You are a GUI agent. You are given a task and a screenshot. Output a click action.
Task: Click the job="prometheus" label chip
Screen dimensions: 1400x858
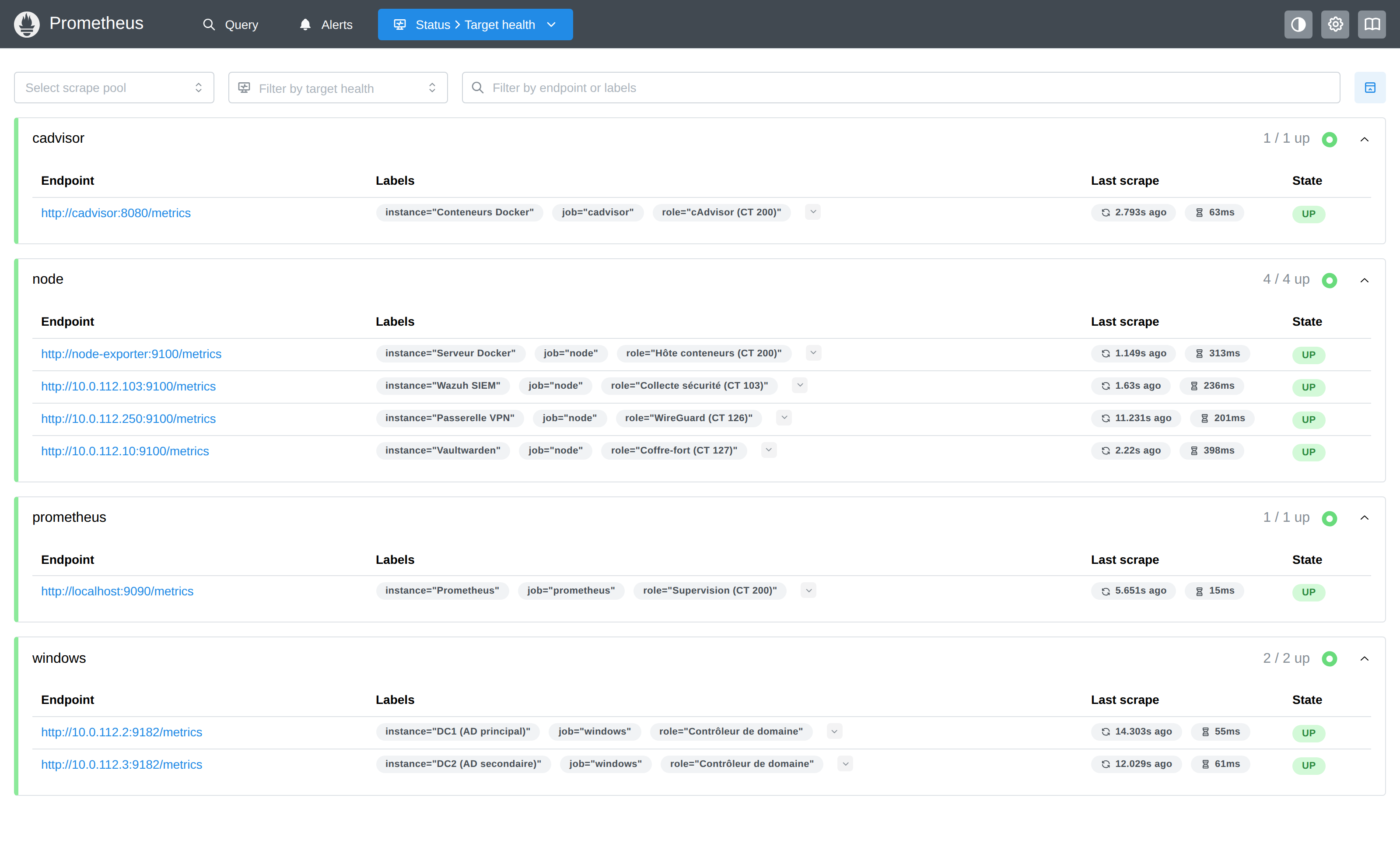[x=571, y=591]
